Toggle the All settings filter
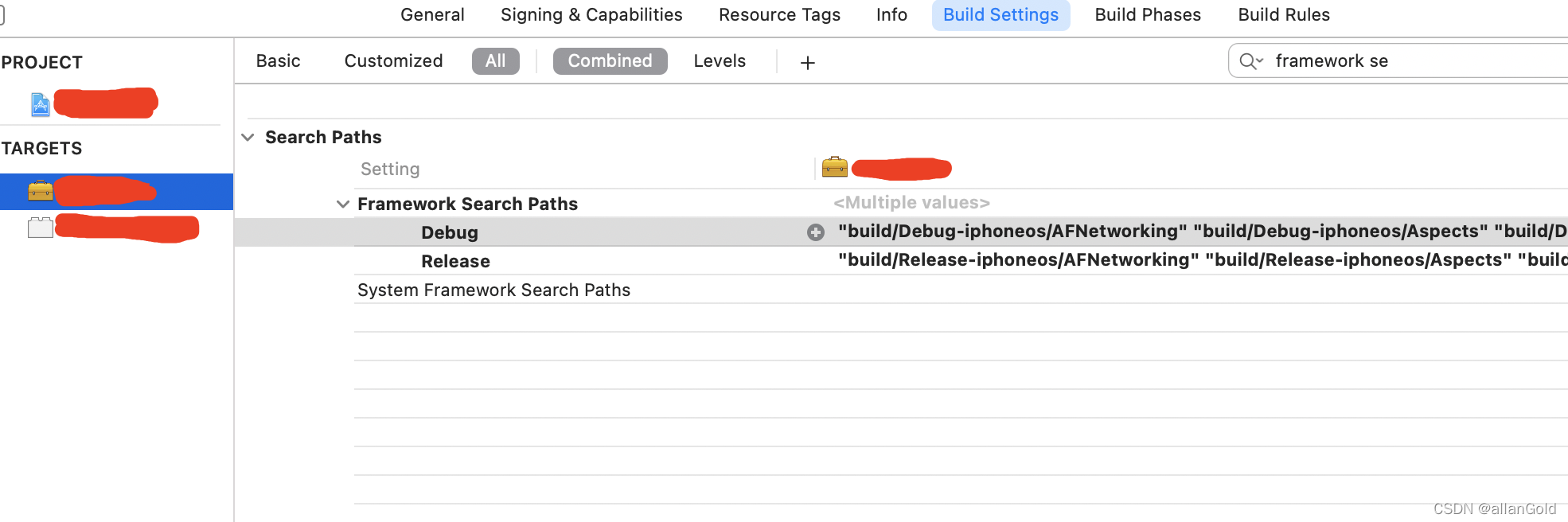The image size is (1568, 522). point(496,61)
